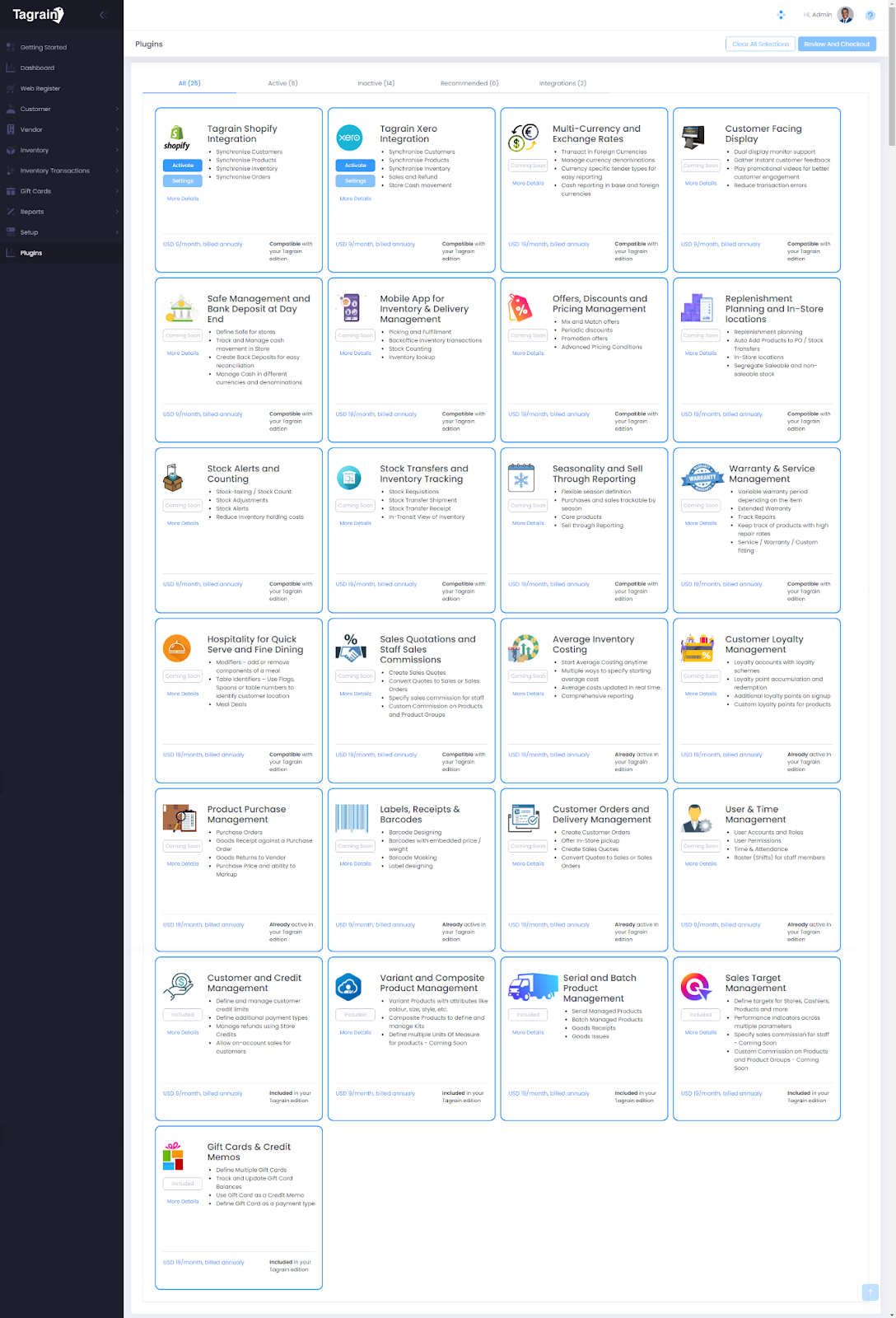Click the scroll-to-top arrow button

pos(870,1292)
